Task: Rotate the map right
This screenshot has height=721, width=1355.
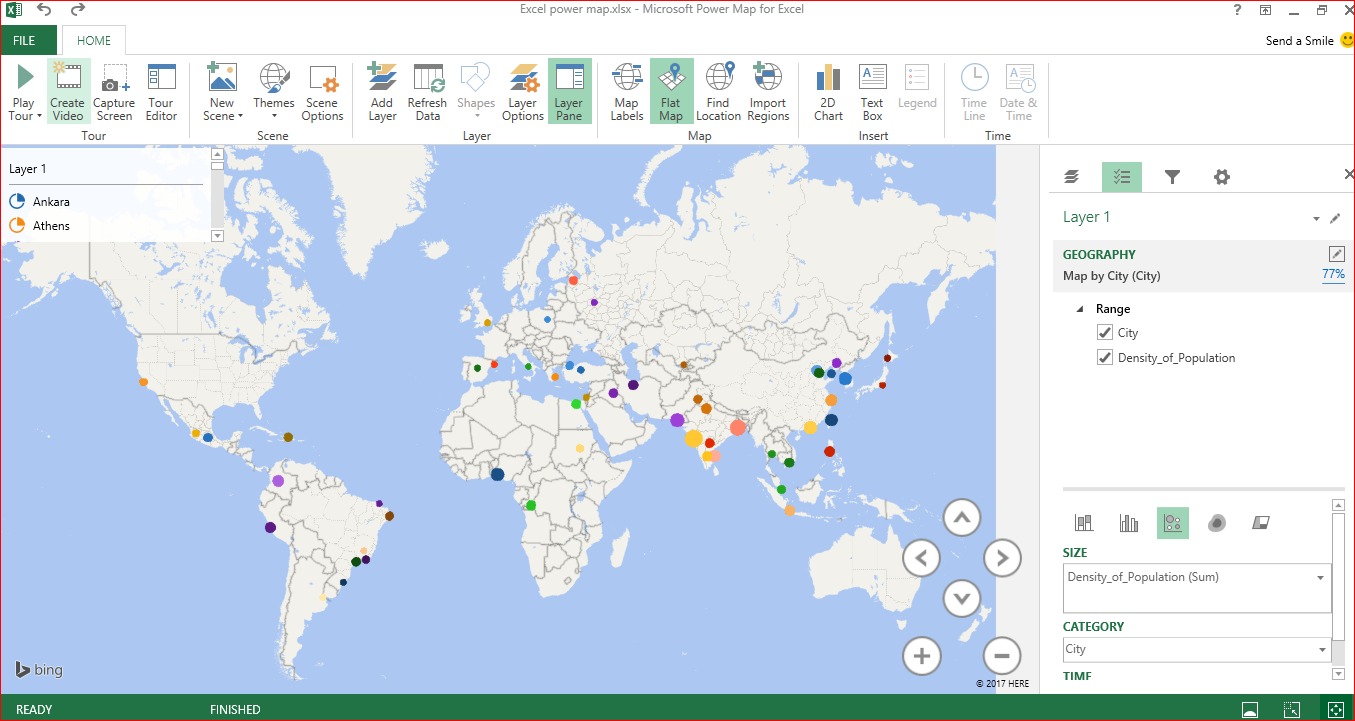Action: [1002, 557]
